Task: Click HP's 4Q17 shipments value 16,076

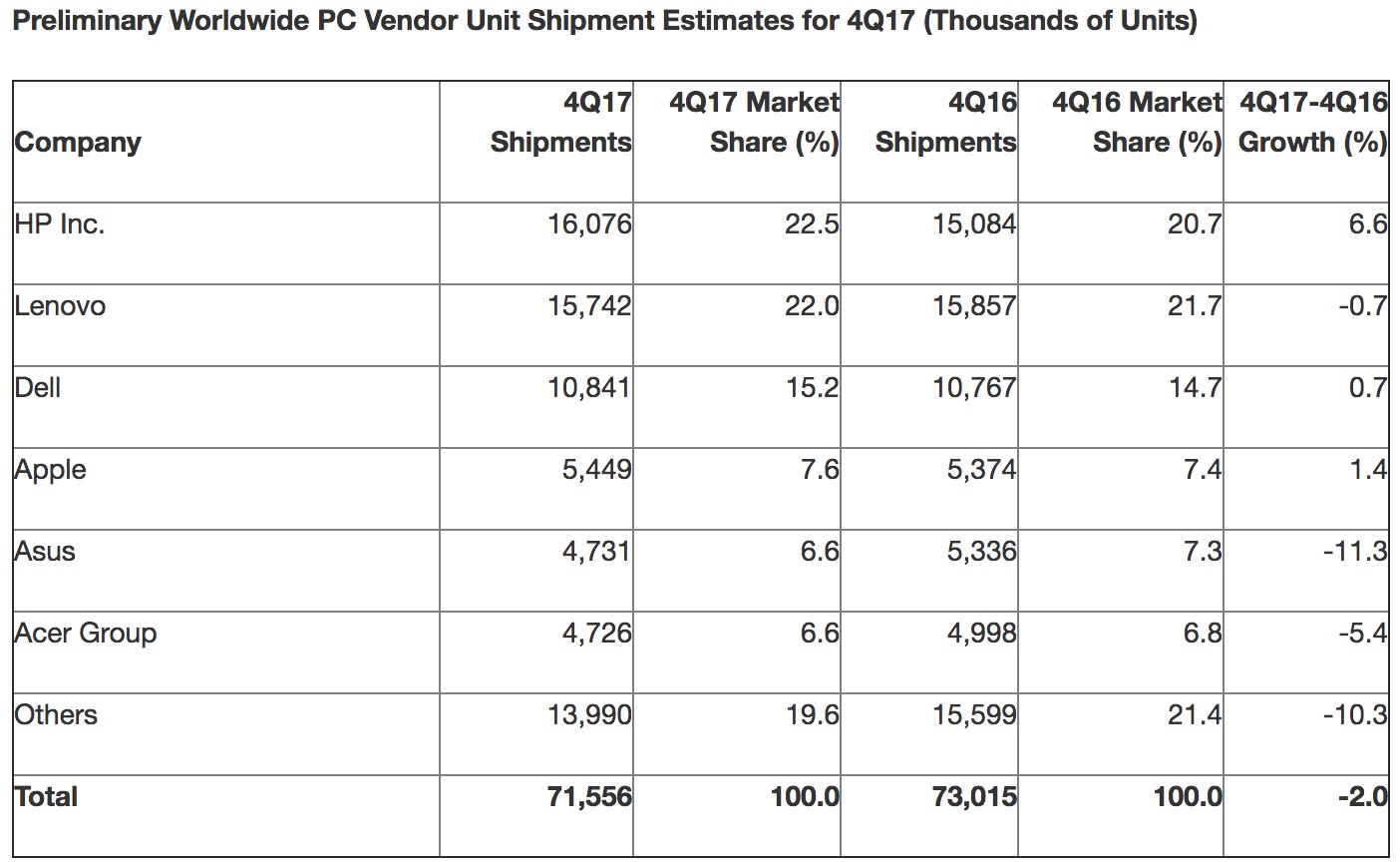Action: pos(590,224)
